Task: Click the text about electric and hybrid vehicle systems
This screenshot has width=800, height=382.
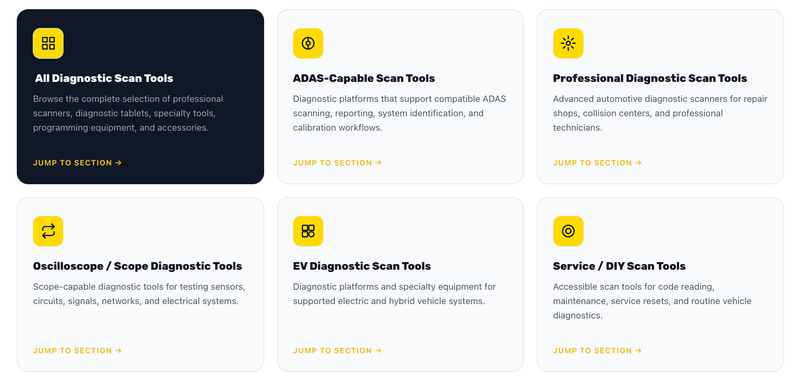Action: tap(394, 294)
